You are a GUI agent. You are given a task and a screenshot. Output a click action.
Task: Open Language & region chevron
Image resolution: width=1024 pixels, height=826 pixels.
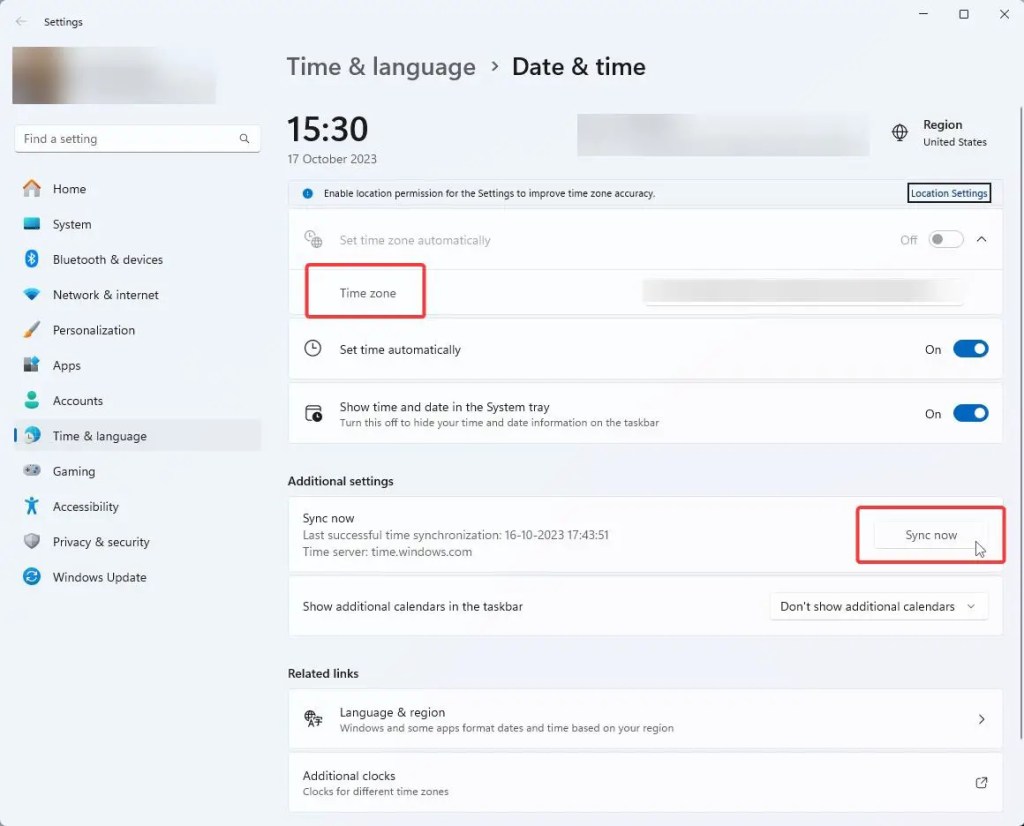coord(981,719)
